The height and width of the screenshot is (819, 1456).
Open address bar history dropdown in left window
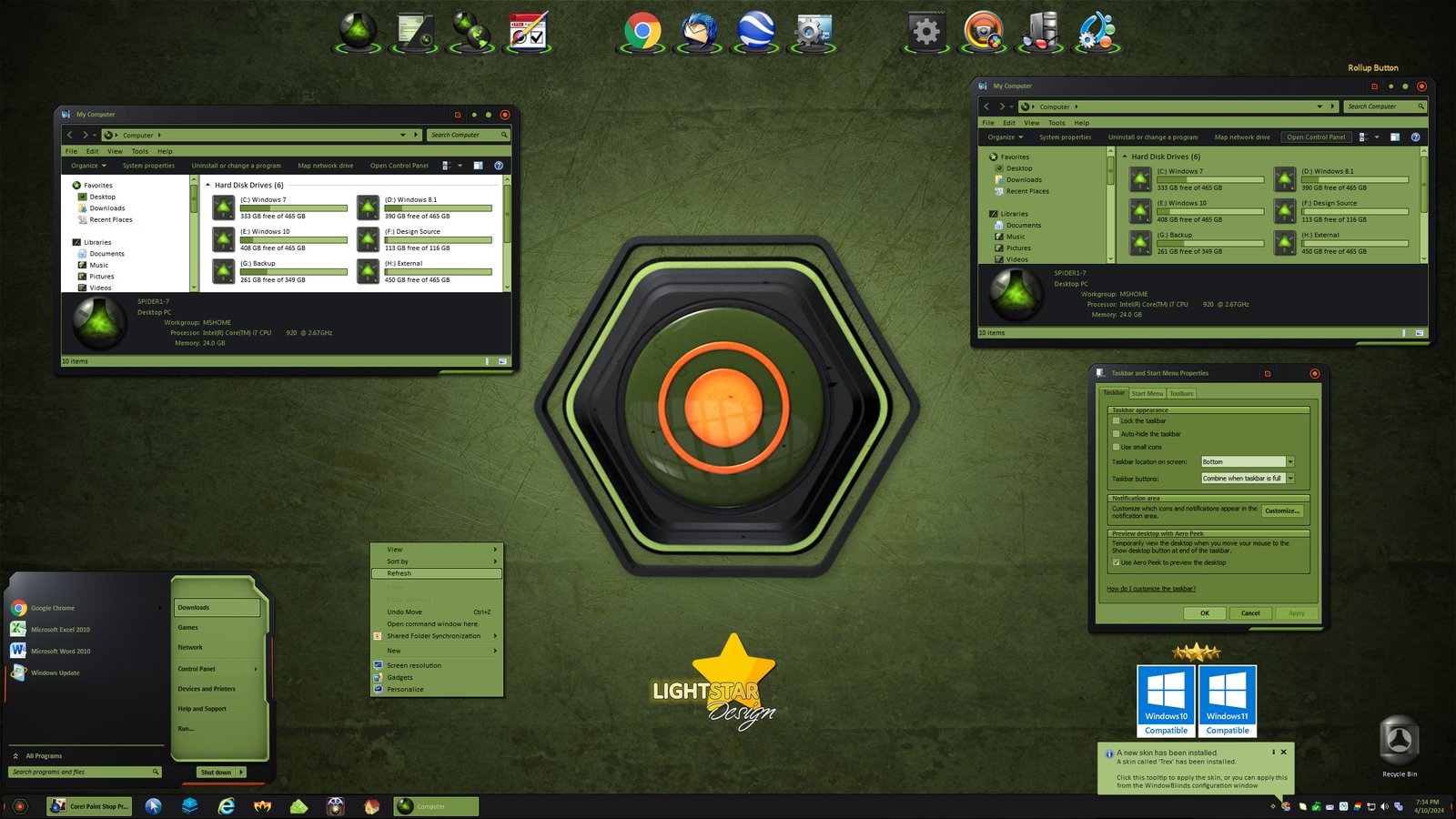403,135
